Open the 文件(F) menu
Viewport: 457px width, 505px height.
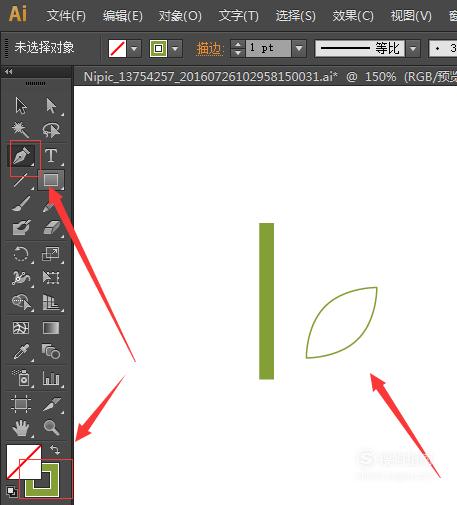[x=66, y=16]
